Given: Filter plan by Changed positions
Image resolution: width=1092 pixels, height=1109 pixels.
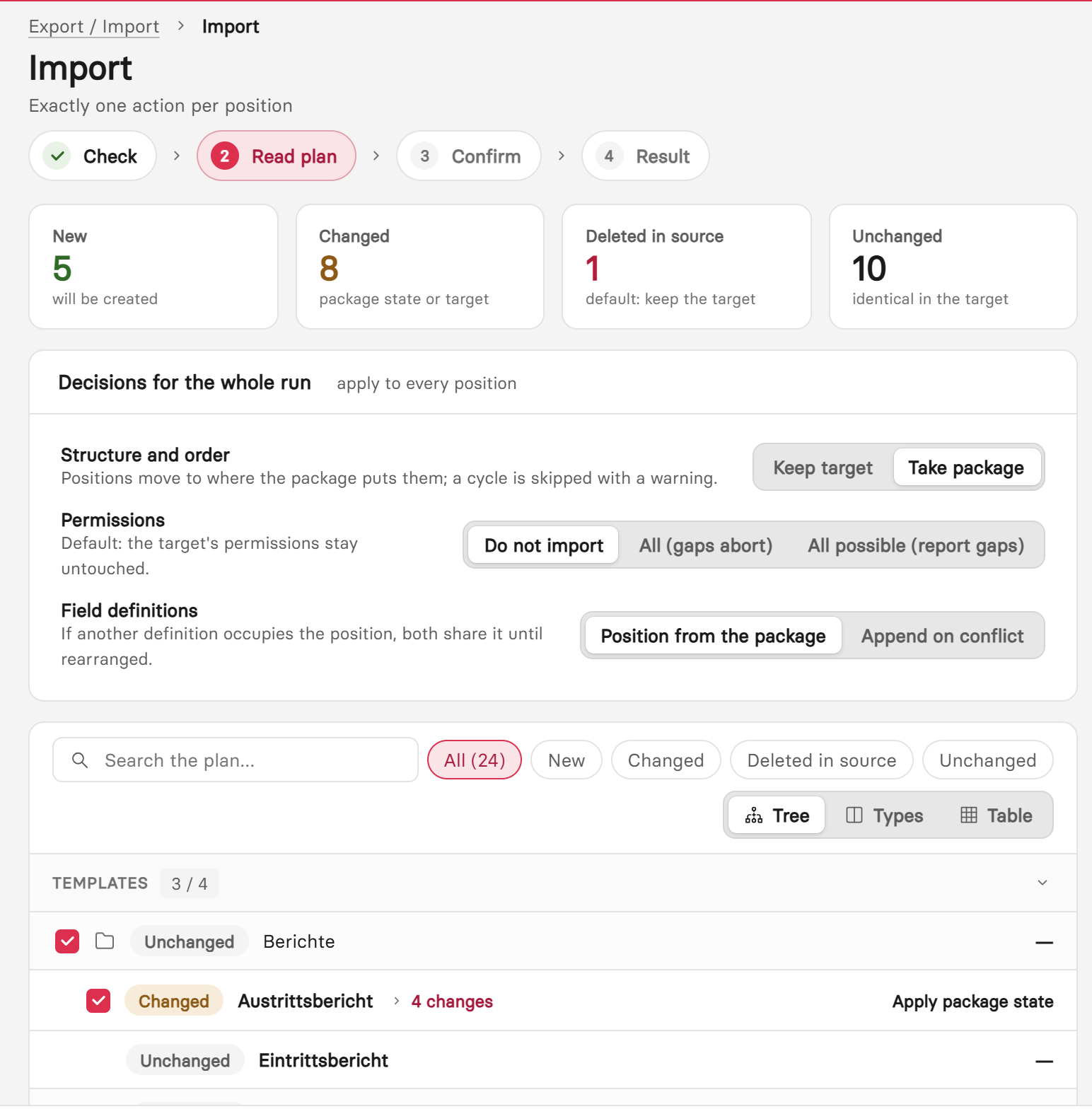Looking at the screenshot, I should tap(666, 760).
